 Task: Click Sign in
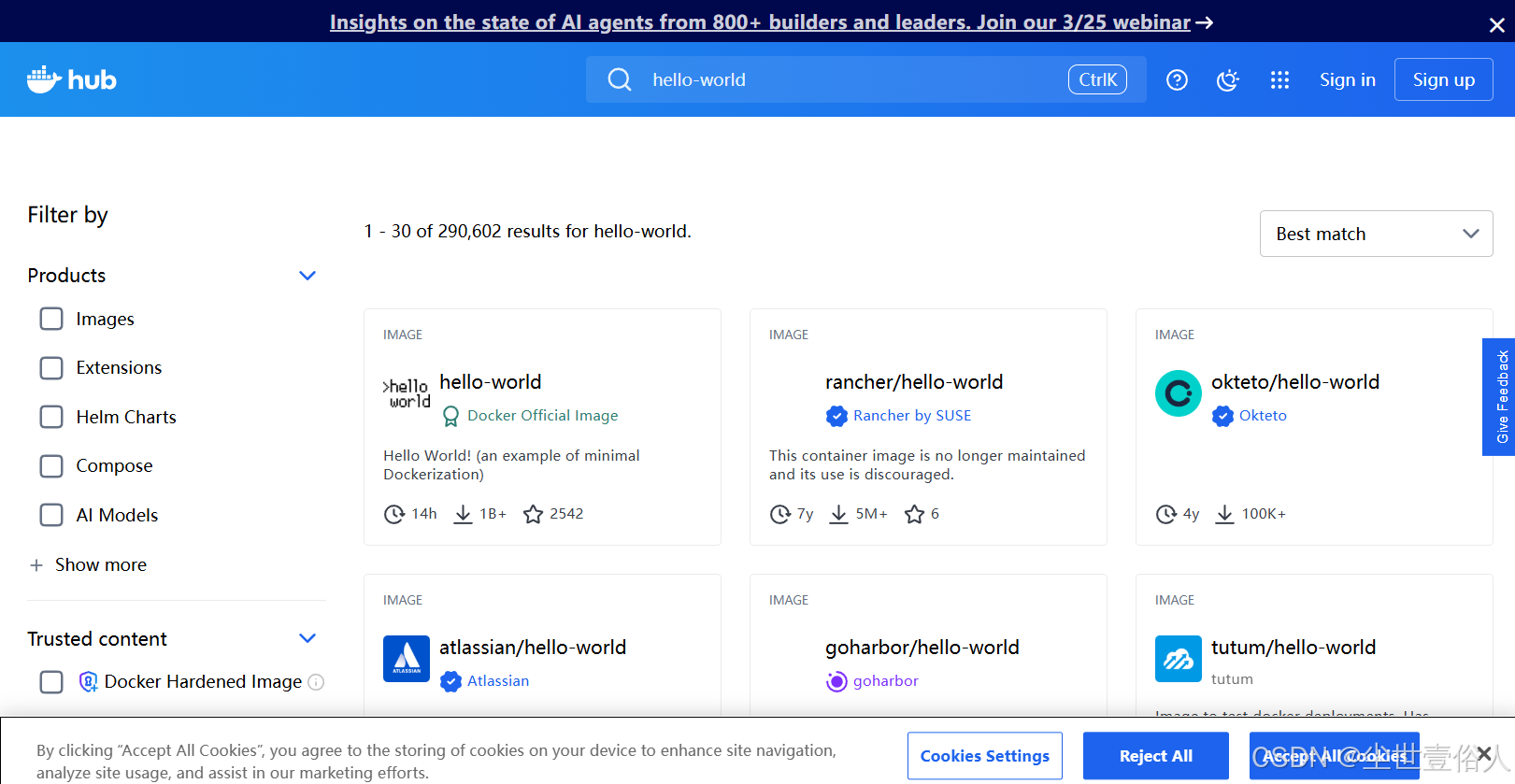(x=1347, y=79)
